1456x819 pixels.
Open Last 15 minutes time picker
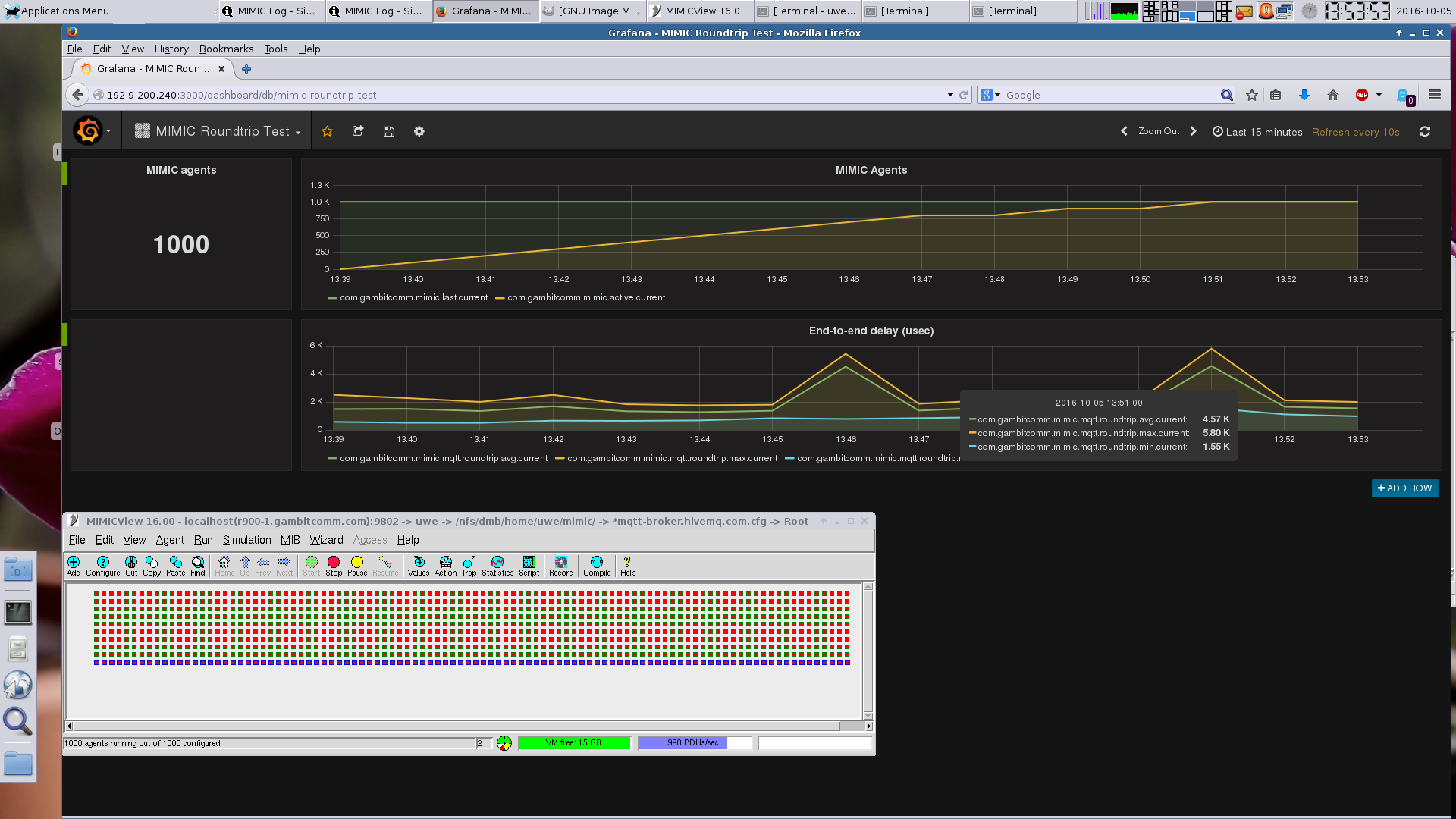1257,132
